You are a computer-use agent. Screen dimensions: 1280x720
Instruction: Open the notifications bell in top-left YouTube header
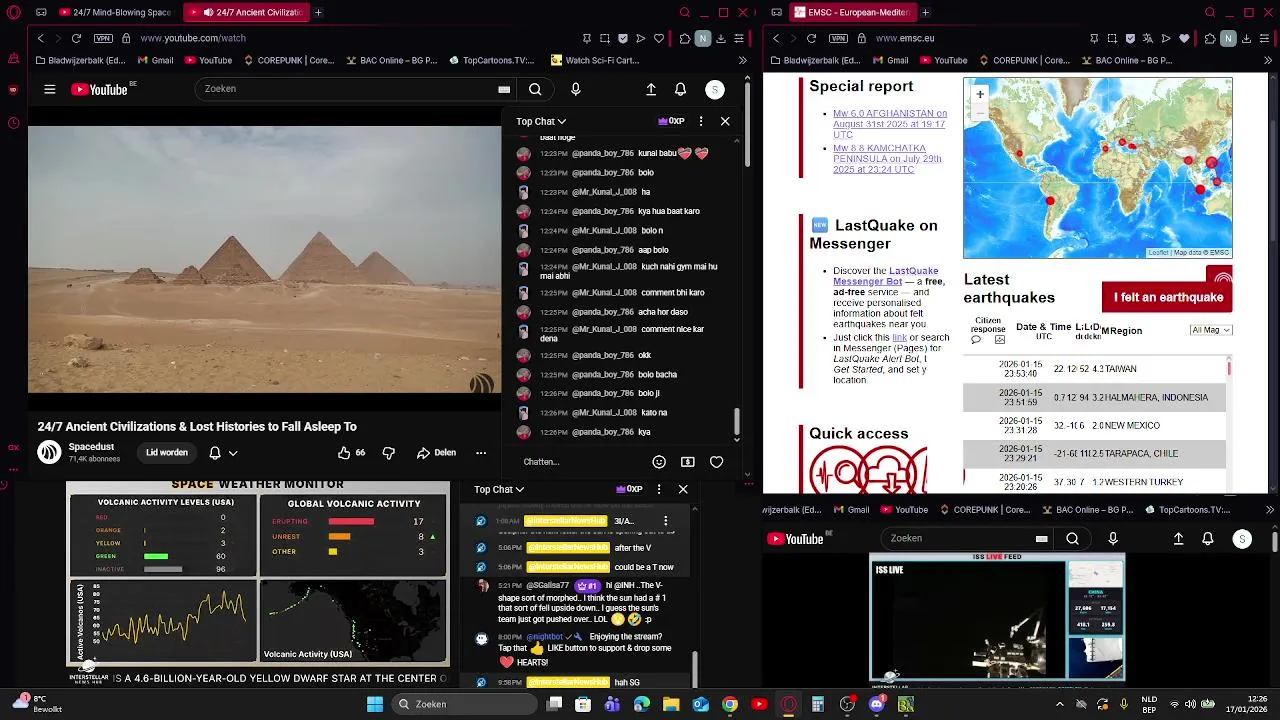point(680,89)
